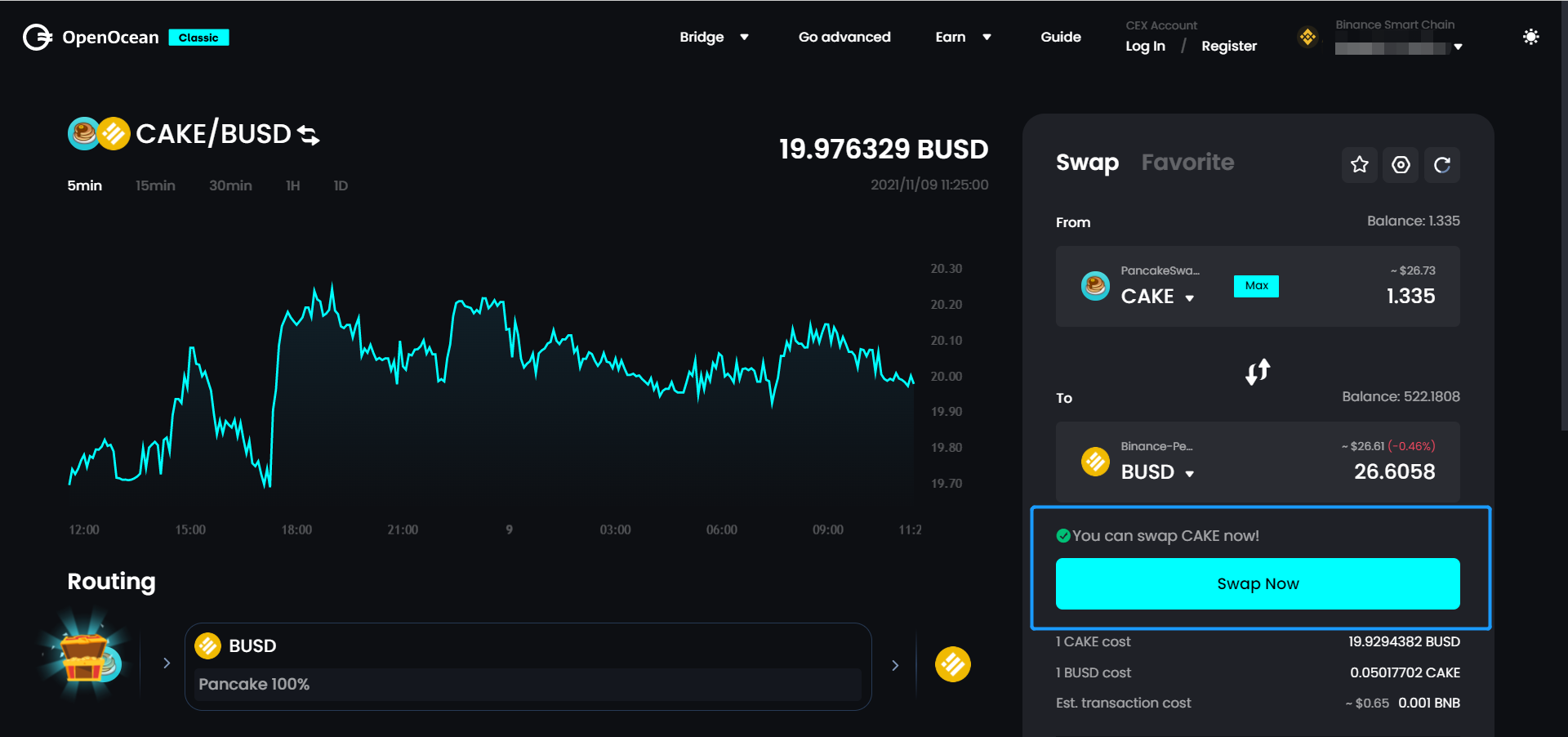This screenshot has height=737, width=1568.
Task: Switch chart to 1D interval
Action: (341, 185)
